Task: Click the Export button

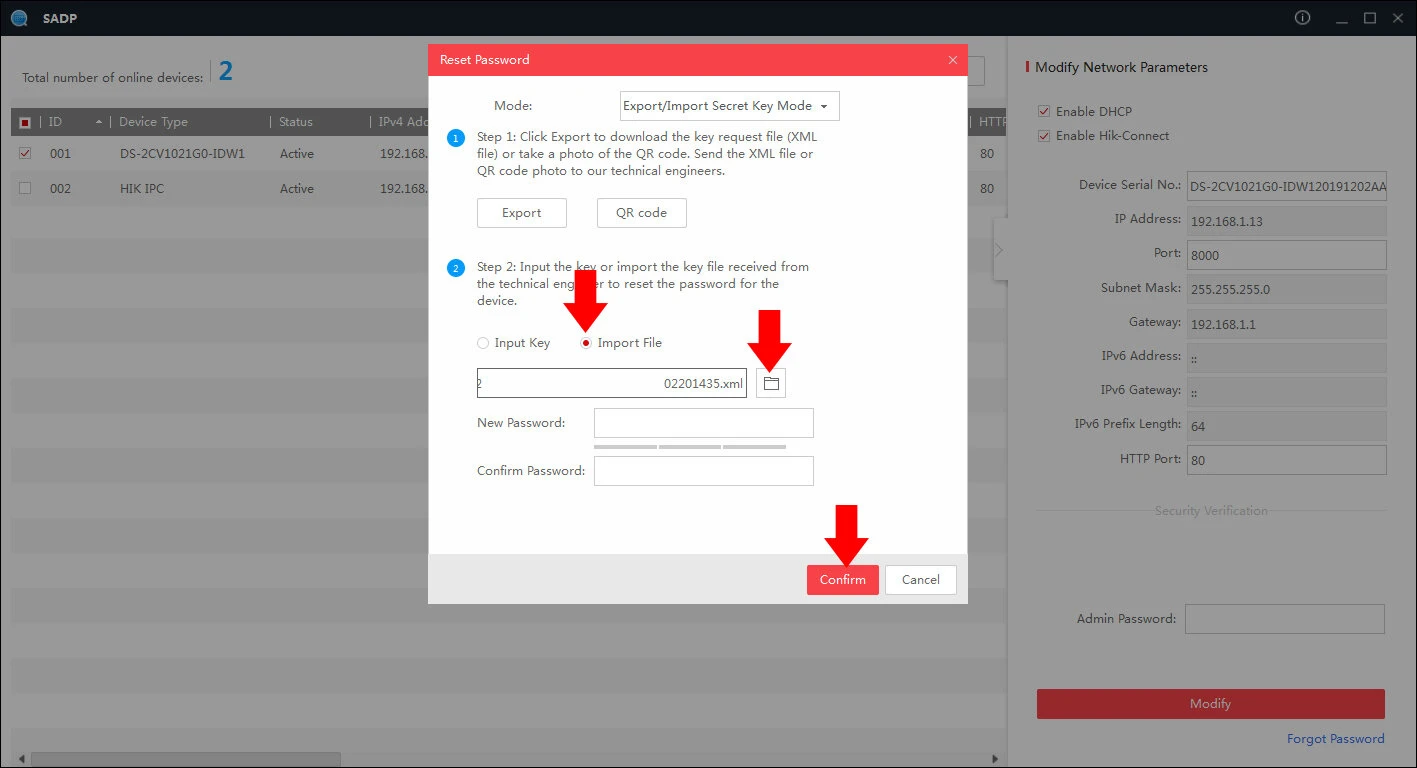Action: (x=521, y=213)
